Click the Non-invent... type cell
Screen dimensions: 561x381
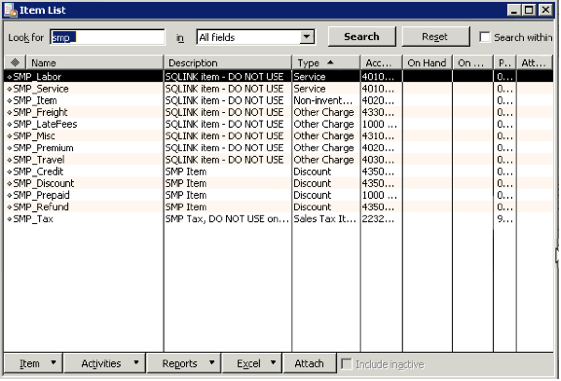coord(323,101)
